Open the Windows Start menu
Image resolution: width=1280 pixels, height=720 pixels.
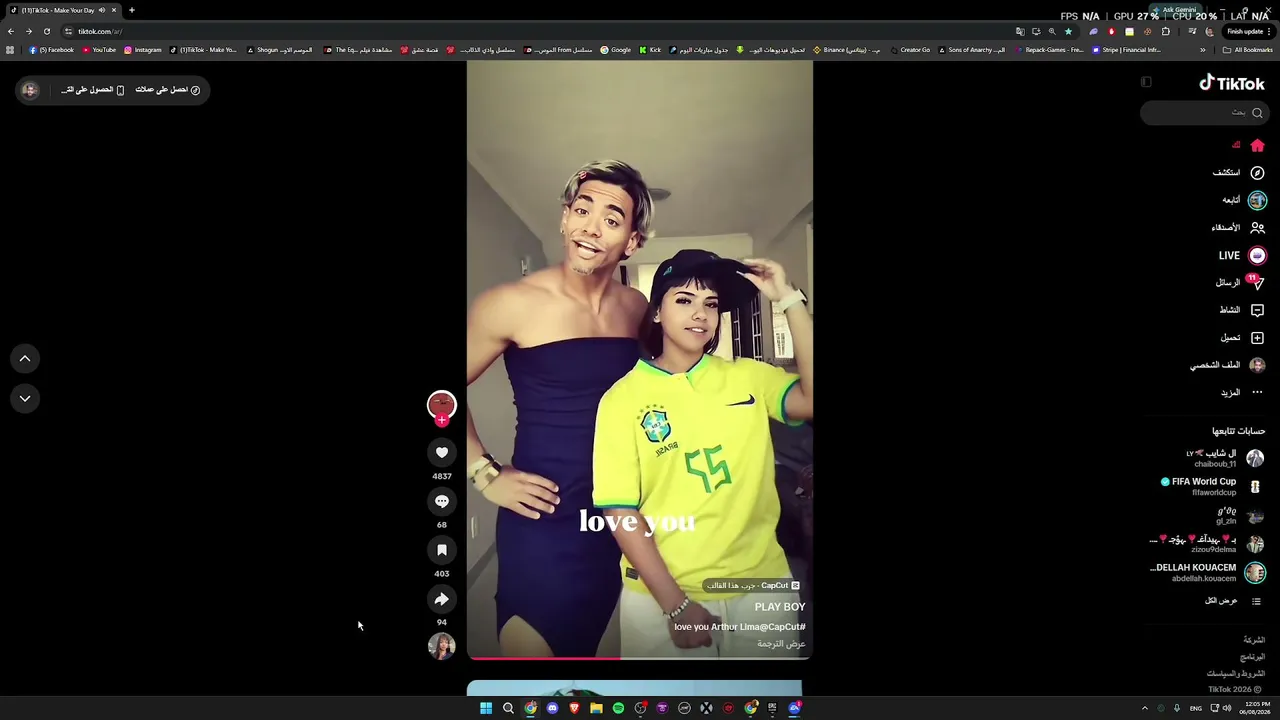coord(486,708)
